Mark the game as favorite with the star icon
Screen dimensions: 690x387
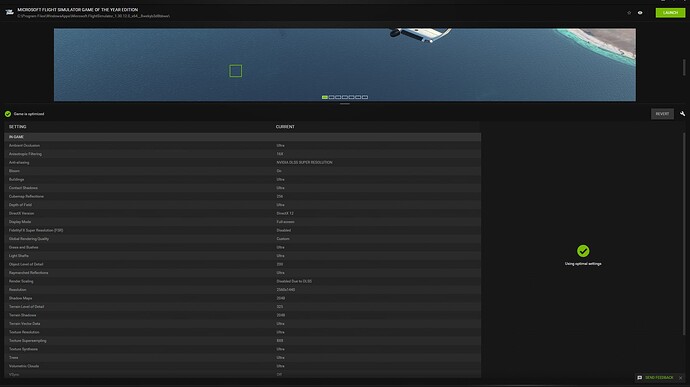point(629,13)
